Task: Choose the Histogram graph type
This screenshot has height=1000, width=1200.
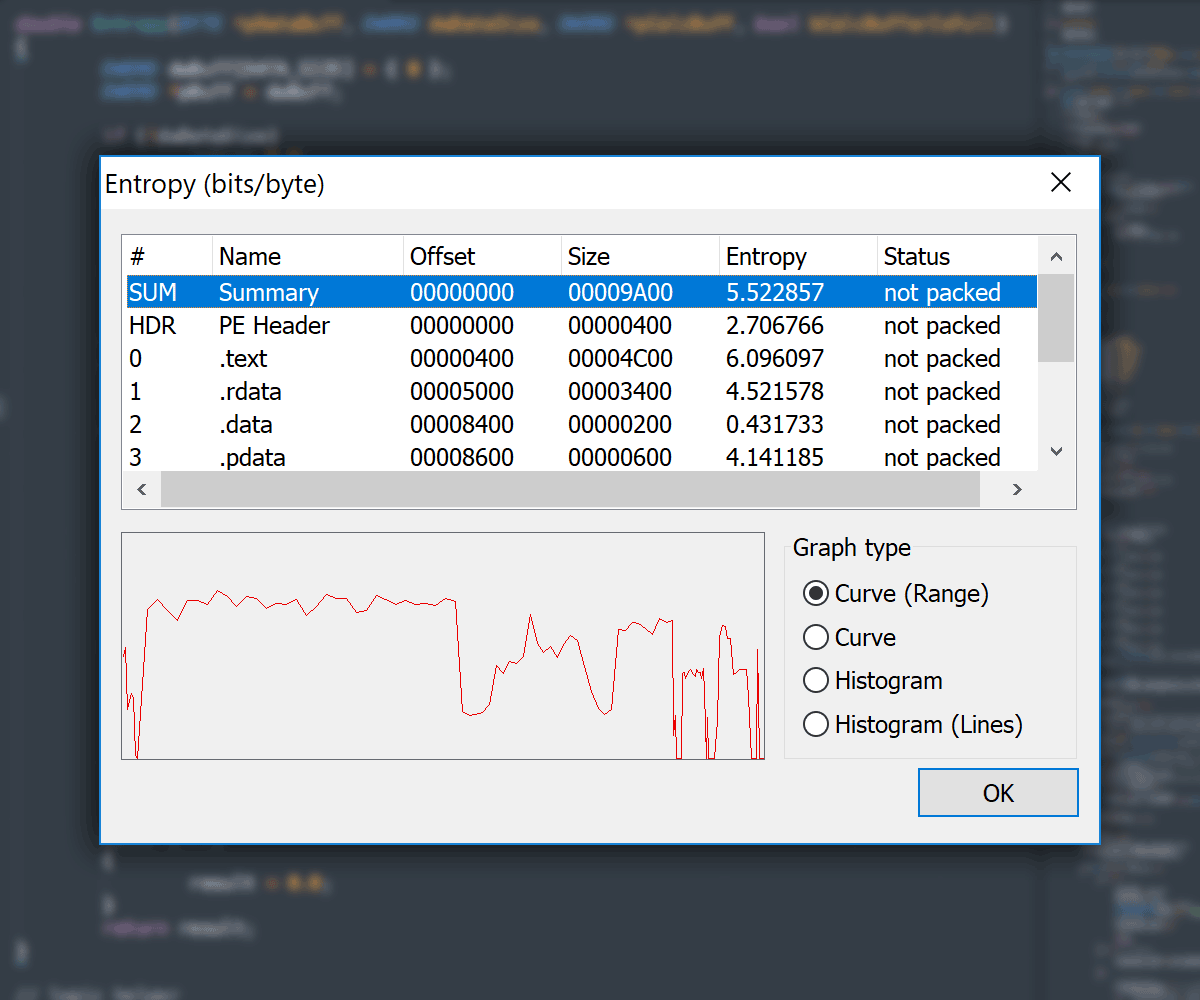Action: (816, 680)
